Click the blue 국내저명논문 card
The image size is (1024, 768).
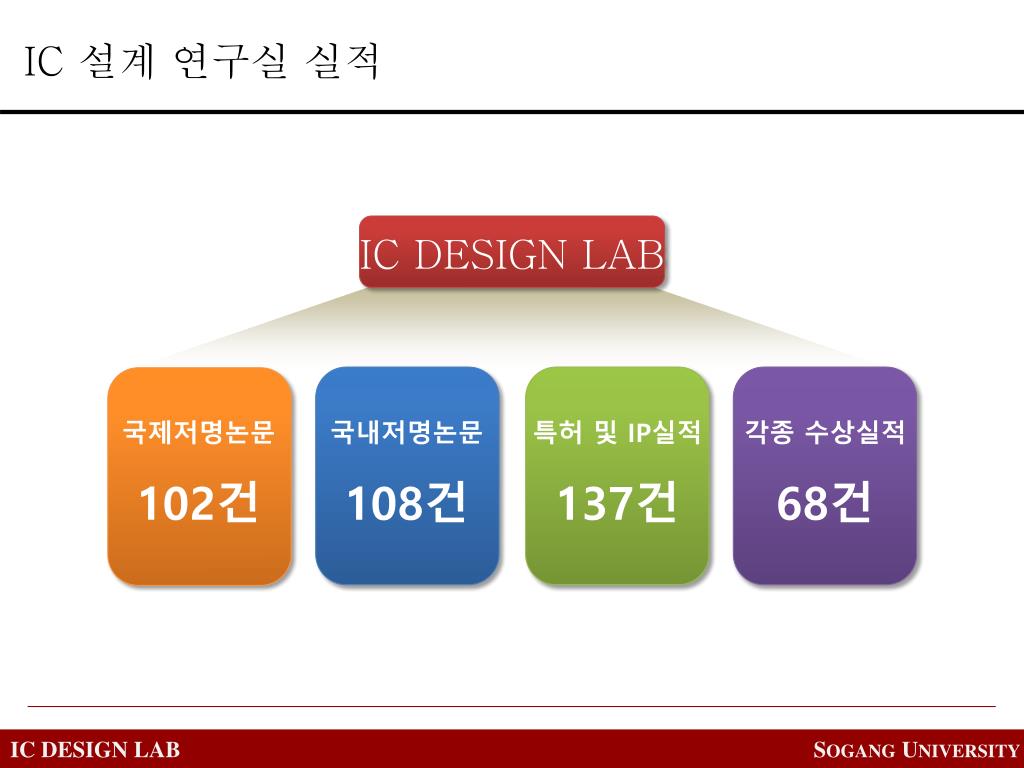pos(407,476)
